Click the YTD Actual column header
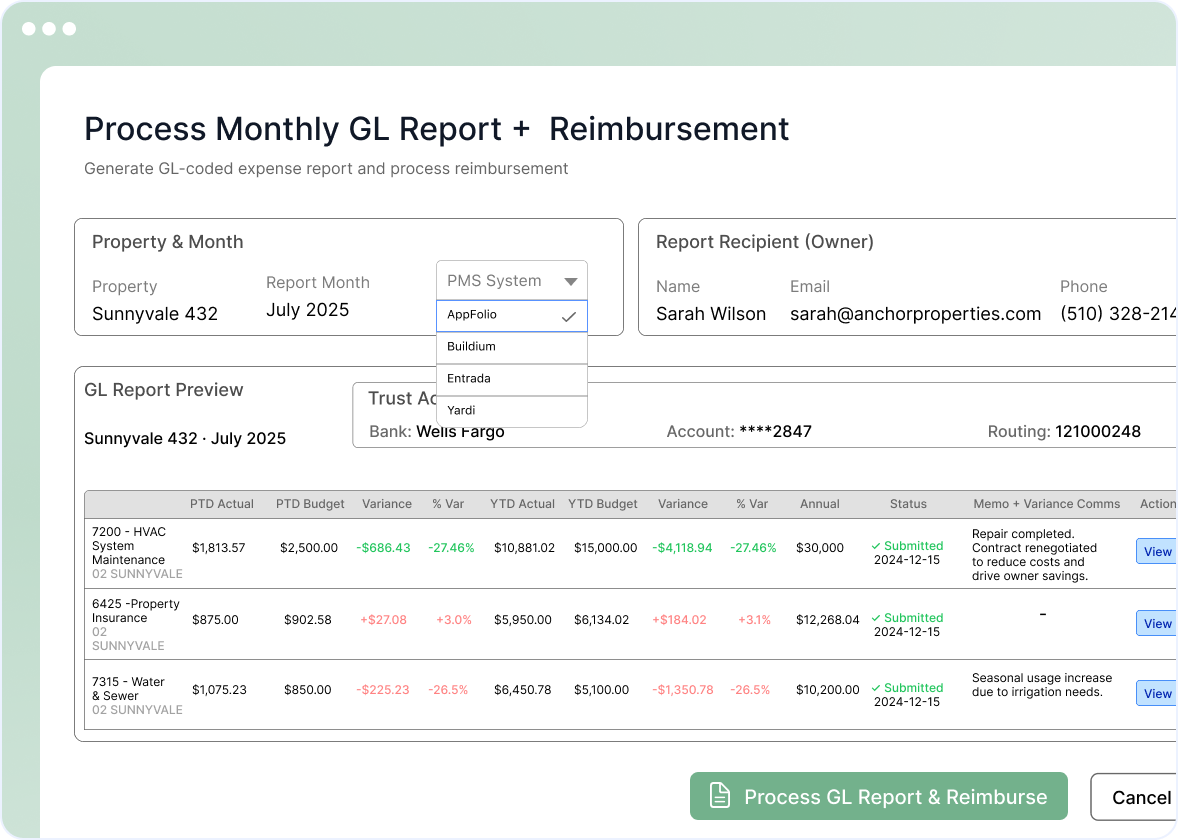This screenshot has width=1178, height=840. tap(522, 504)
